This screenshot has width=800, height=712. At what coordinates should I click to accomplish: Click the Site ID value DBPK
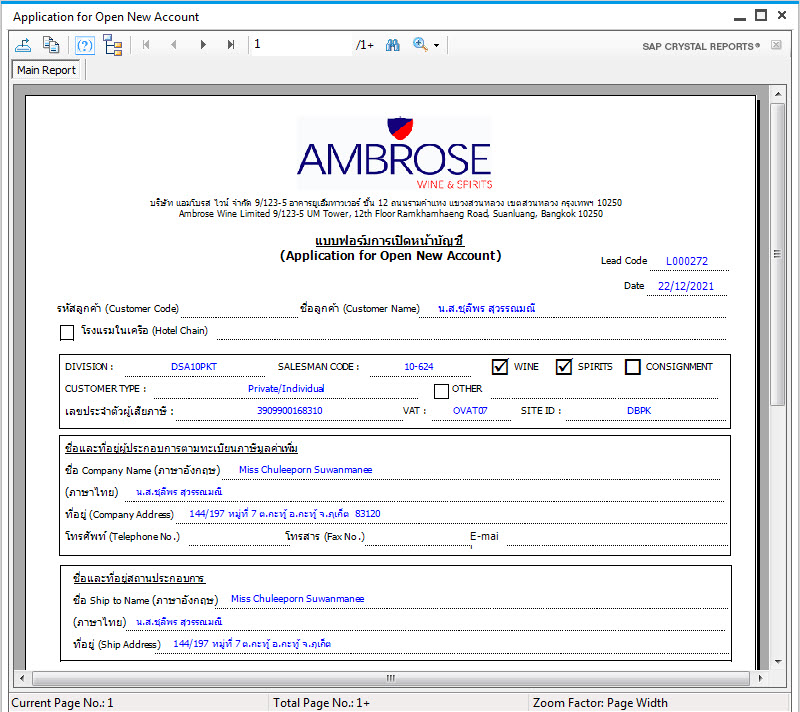coord(639,411)
